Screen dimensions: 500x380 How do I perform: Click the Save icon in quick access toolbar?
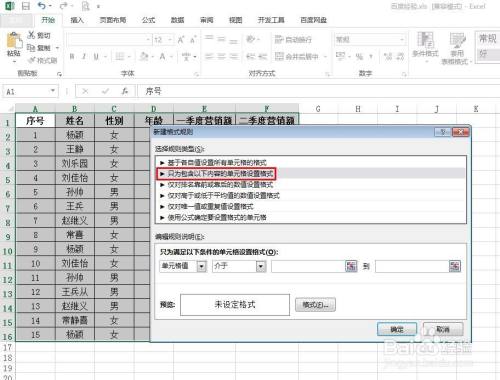(25, 6)
